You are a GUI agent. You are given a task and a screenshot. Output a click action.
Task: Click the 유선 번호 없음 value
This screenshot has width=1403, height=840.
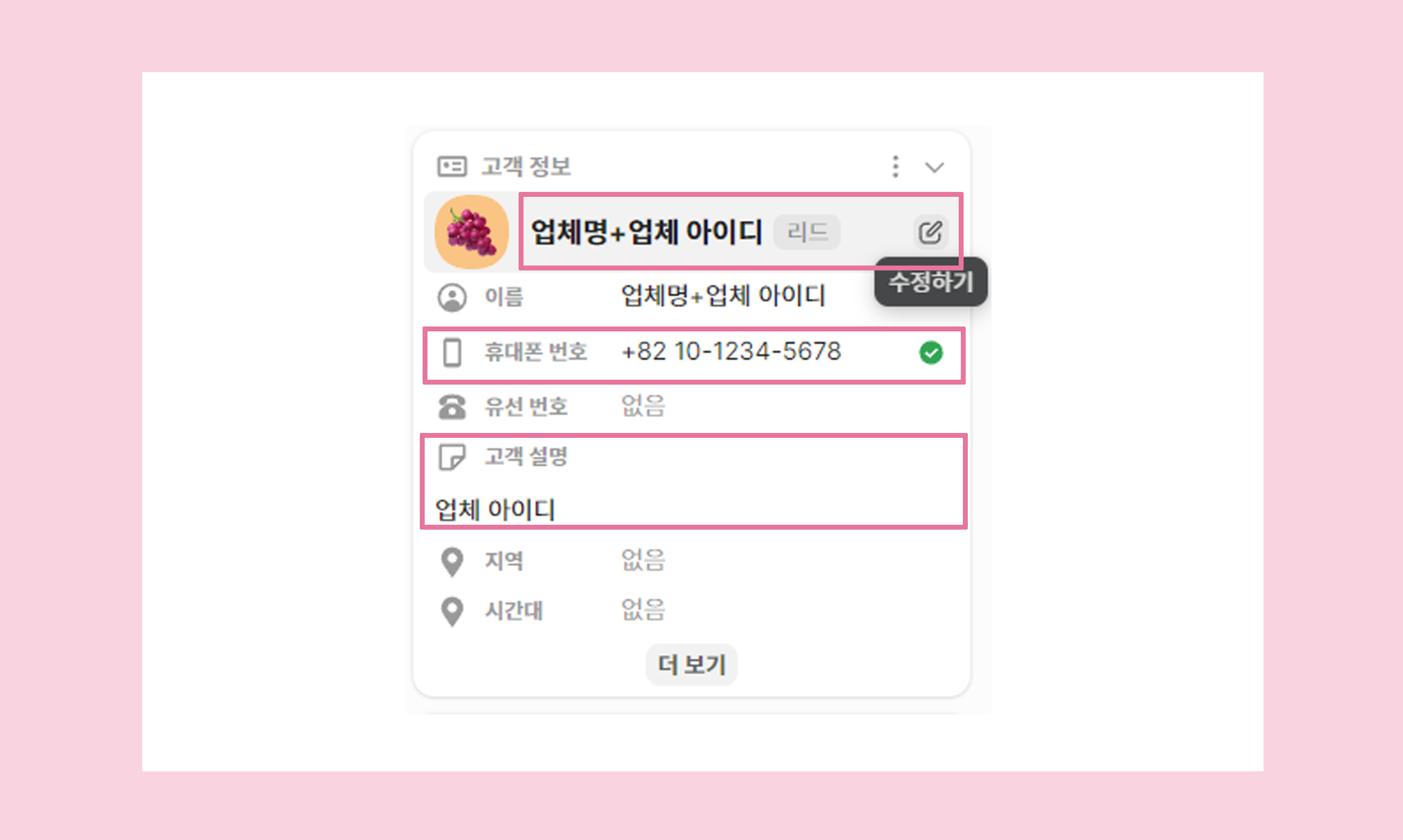point(643,406)
